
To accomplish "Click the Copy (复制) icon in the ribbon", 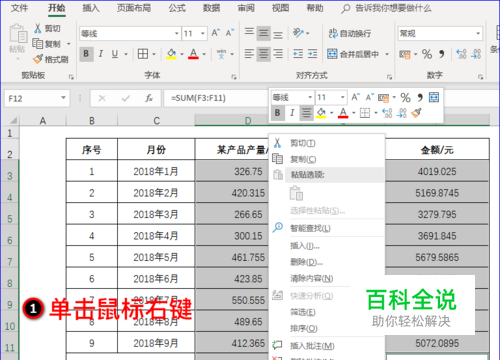I will click(x=38, y=44).
